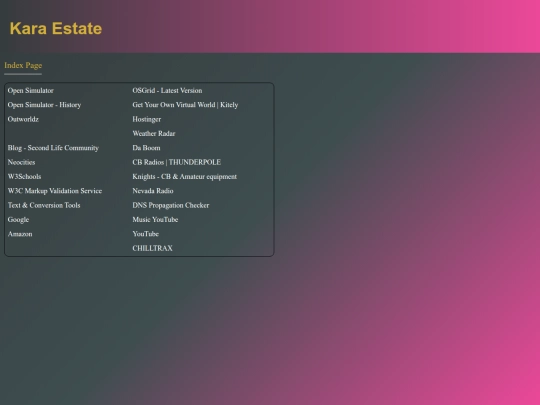Open the Neocities link

coord(21,162)
